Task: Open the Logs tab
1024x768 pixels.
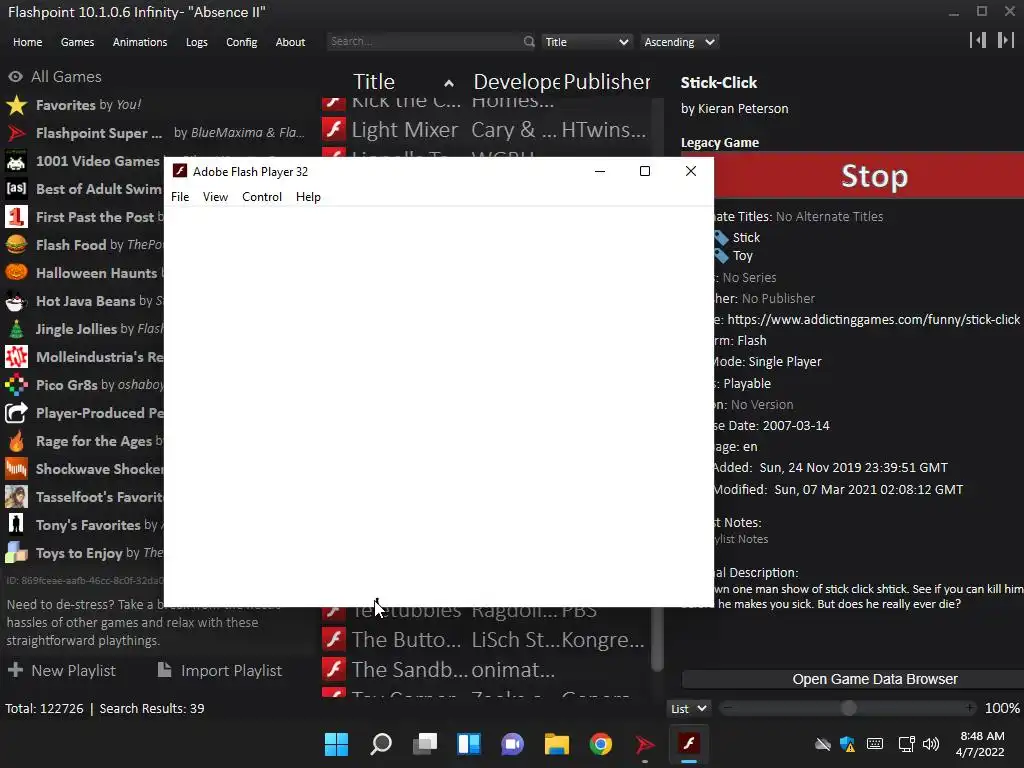Action: (x=197, y=42)
